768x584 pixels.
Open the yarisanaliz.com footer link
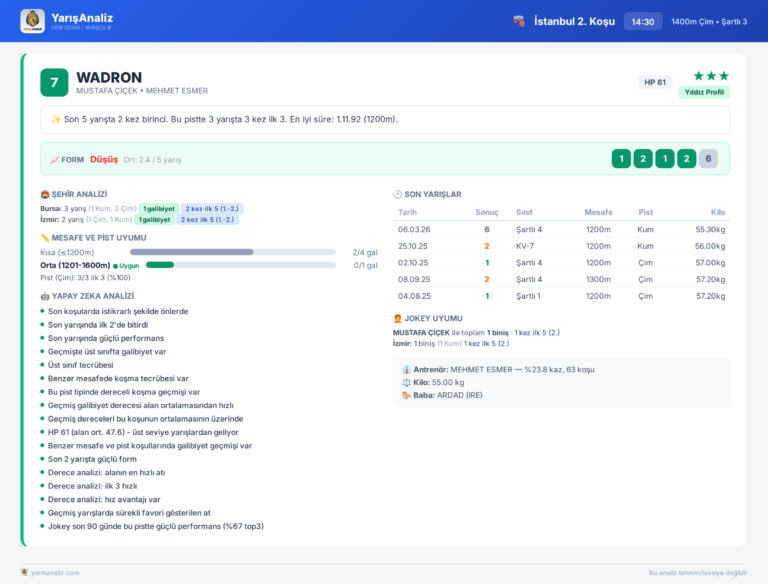click(x=55, y=573)
